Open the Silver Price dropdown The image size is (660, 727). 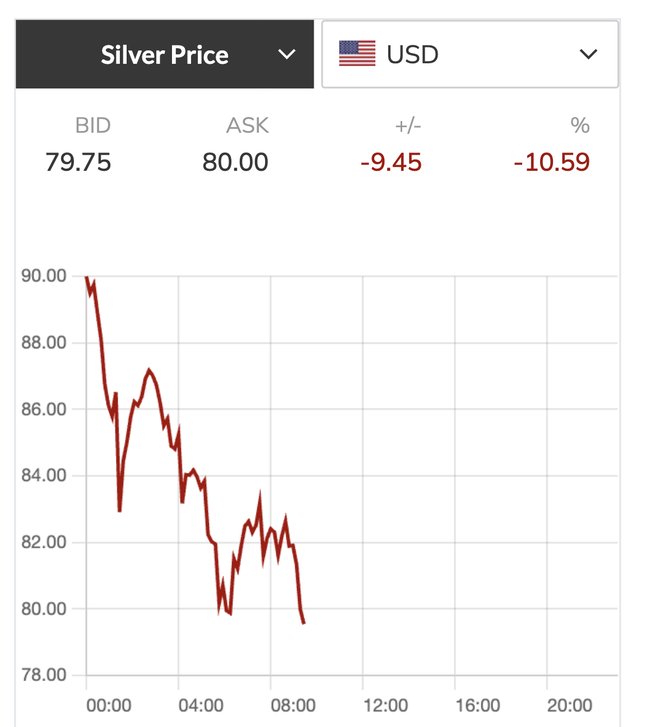165,54
